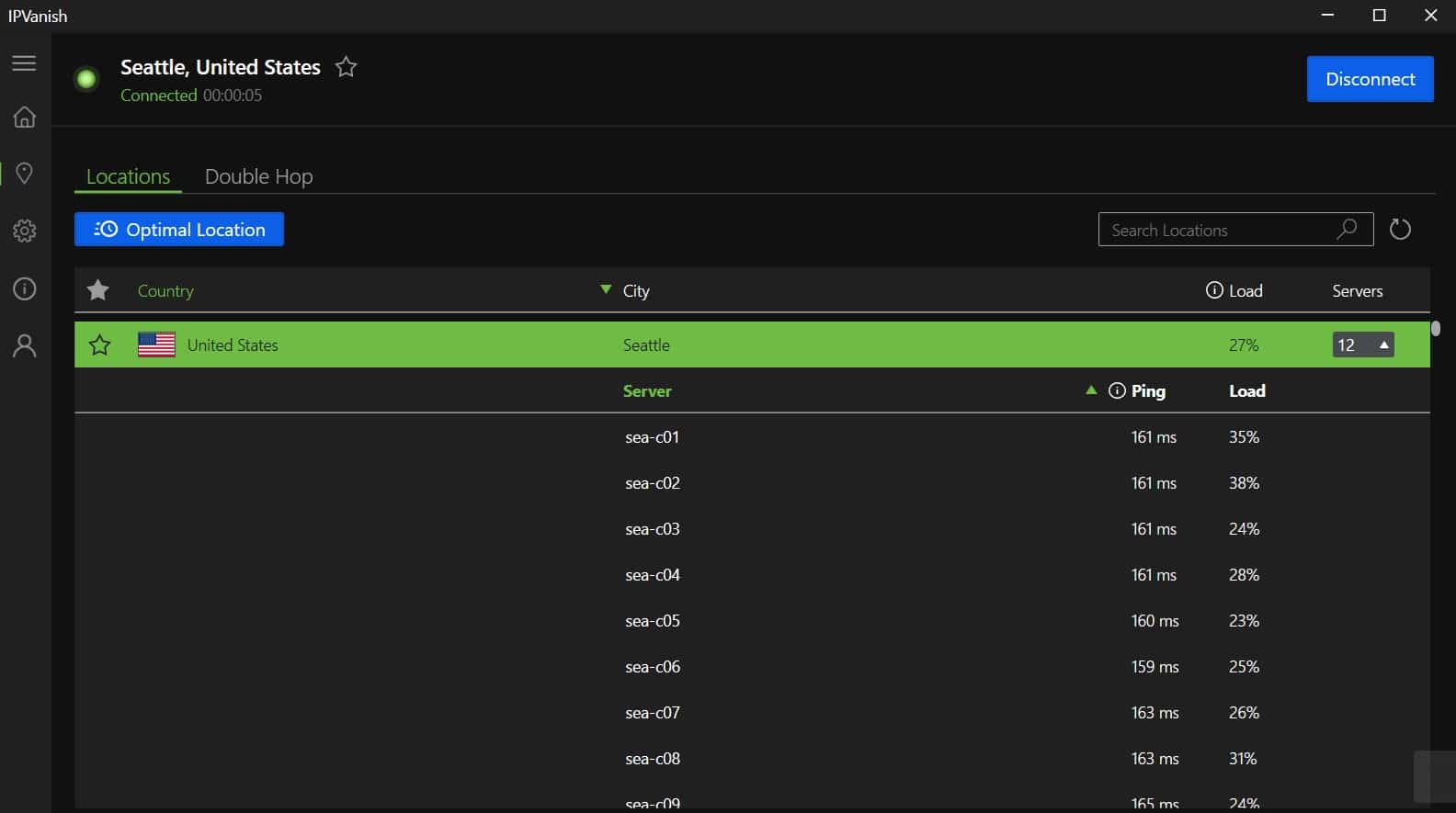The height and width of the screenshot is (813, 1456).
Task: Open Settings gear in sidebar
Action: [25, 231]
